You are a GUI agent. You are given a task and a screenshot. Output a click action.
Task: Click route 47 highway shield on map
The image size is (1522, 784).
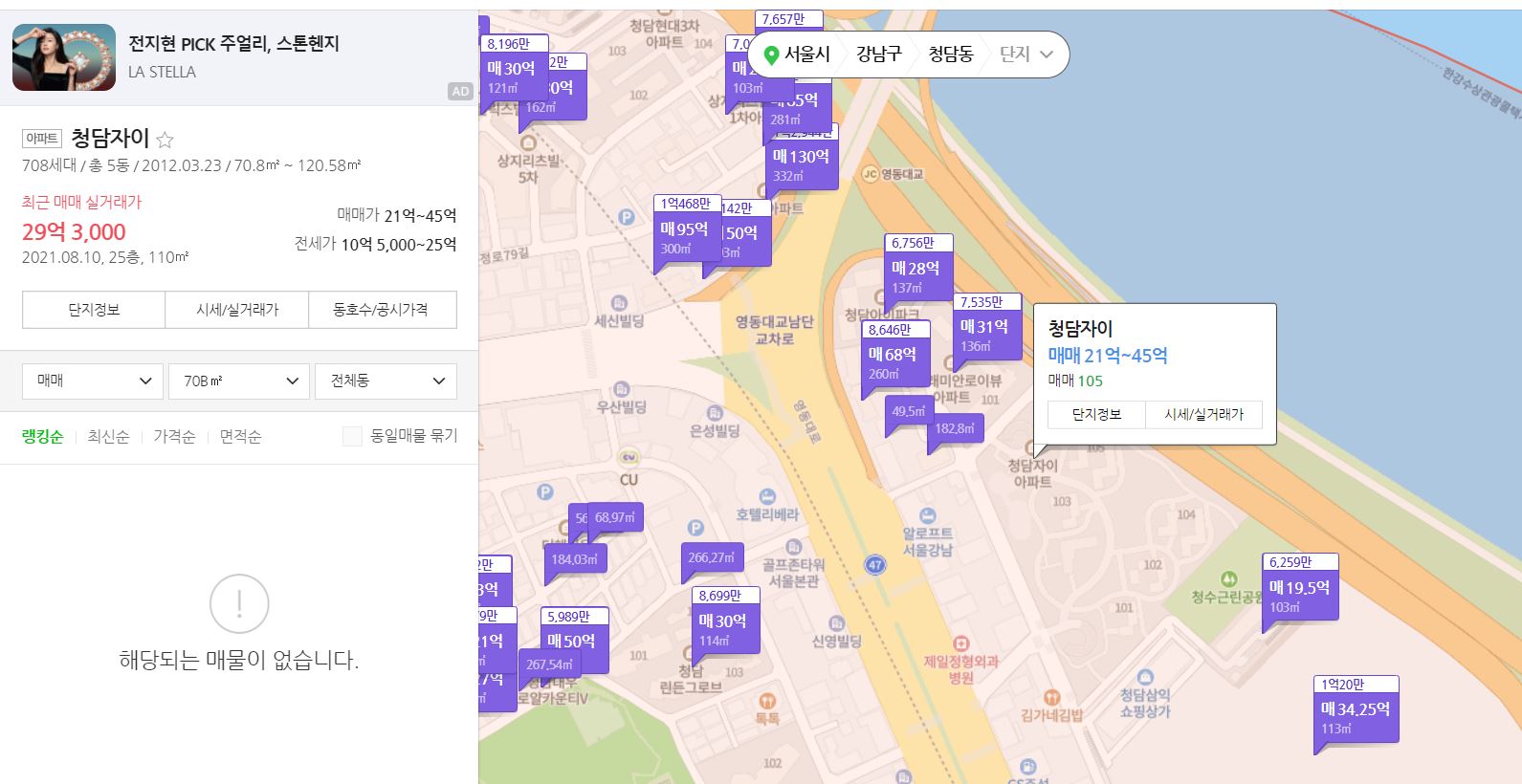pyautogui.click(x=874, y=564)
